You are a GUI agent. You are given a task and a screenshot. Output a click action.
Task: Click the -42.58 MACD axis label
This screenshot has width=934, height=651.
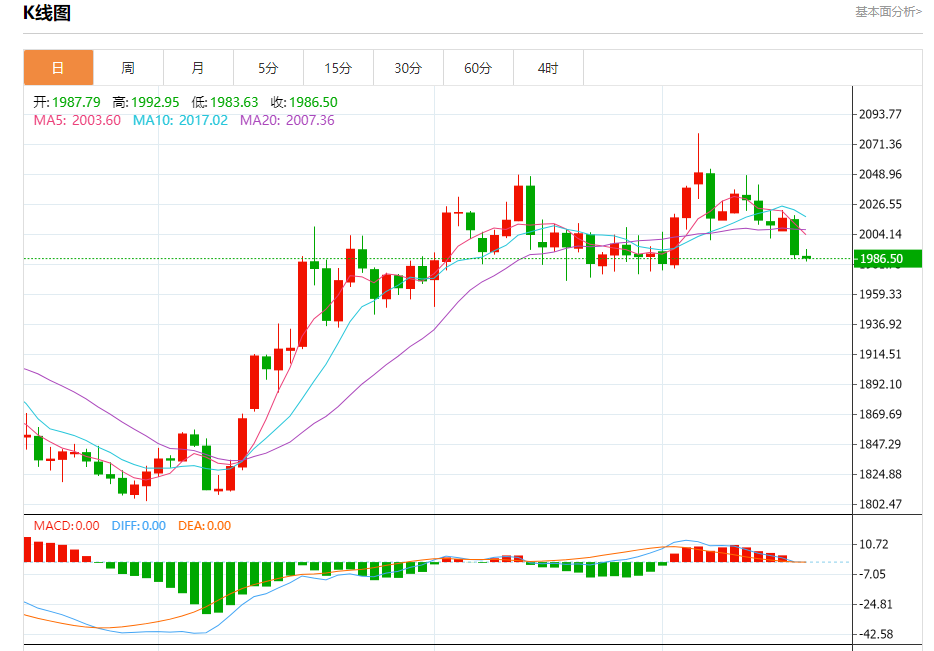[x=876, y=634]
